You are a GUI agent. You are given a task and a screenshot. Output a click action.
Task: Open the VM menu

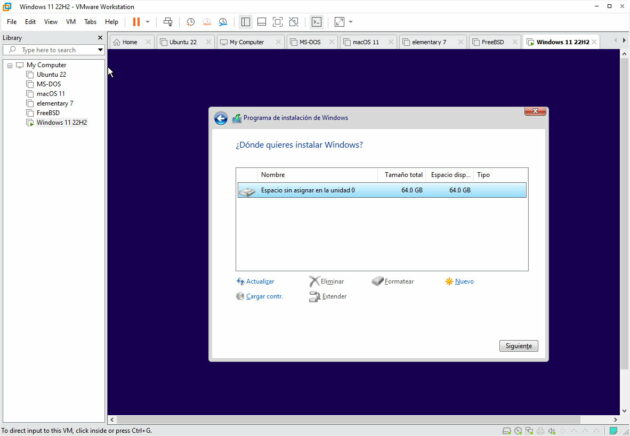point(71,22)
